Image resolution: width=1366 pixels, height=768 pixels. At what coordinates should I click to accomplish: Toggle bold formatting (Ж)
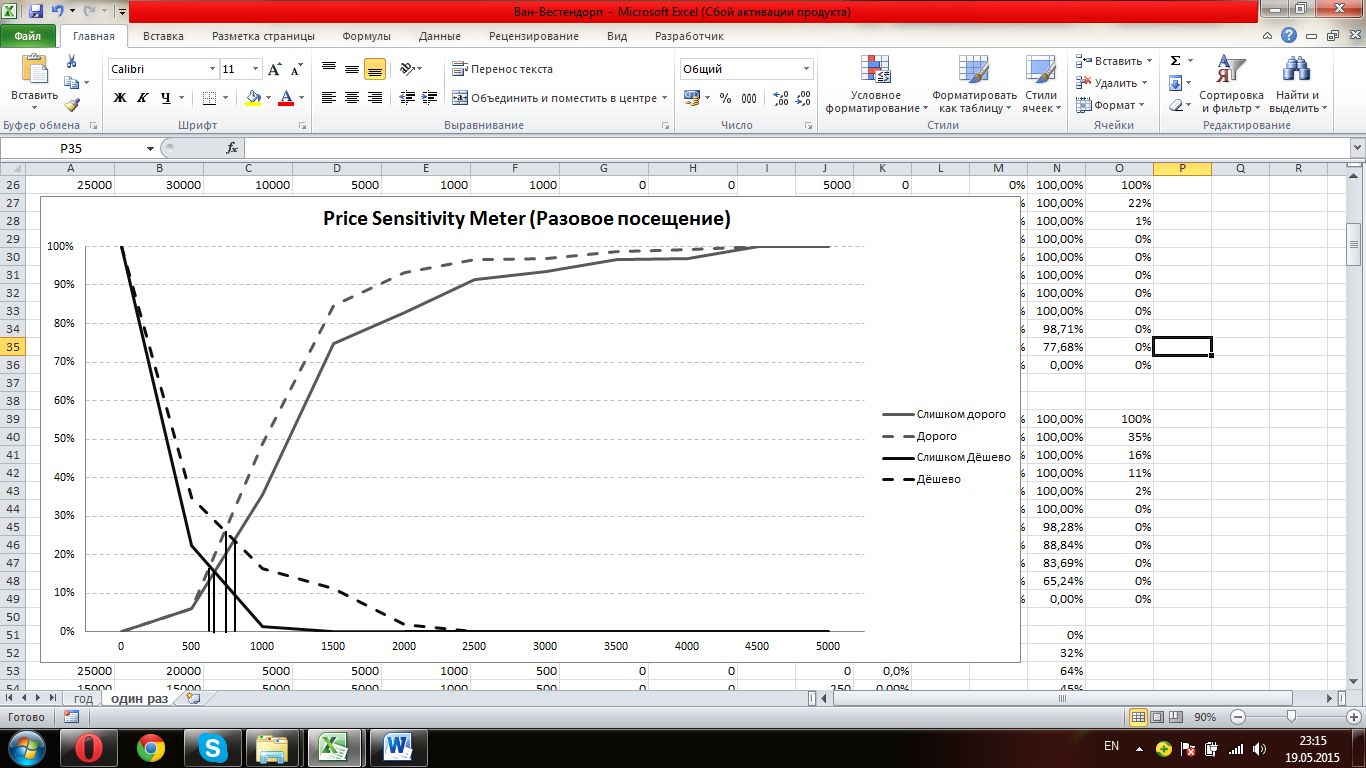pyautogui.click(x=120, y=98)
